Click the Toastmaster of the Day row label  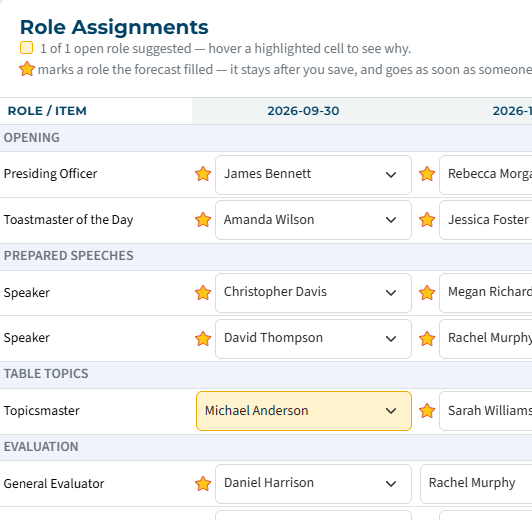click(x=68, y=220)
